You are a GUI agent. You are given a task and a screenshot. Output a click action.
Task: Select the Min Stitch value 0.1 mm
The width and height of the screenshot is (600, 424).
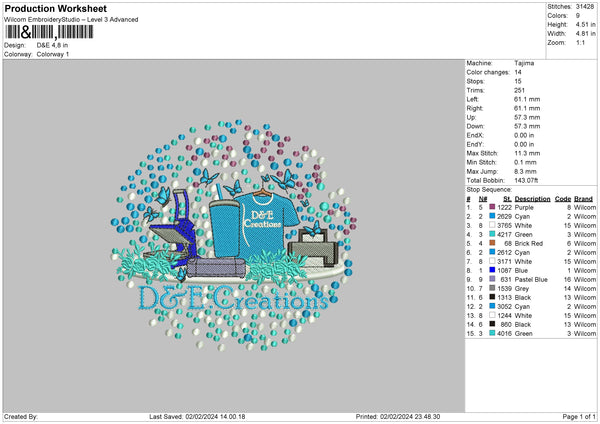point(525,162)
